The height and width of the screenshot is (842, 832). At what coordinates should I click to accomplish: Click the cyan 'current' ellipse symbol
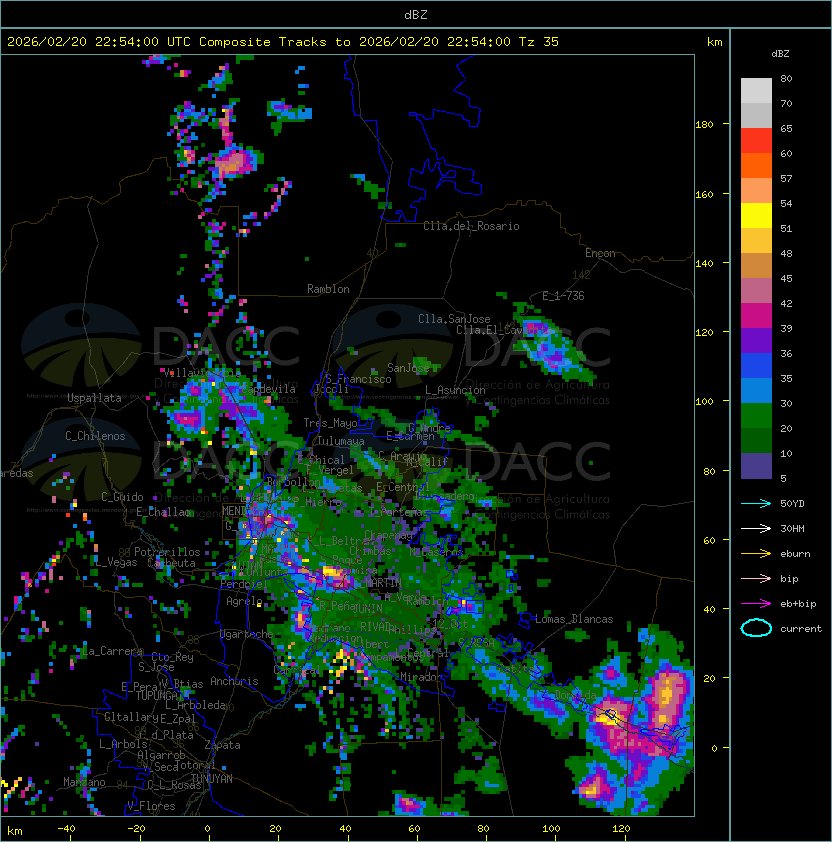[x=756, y=628]
